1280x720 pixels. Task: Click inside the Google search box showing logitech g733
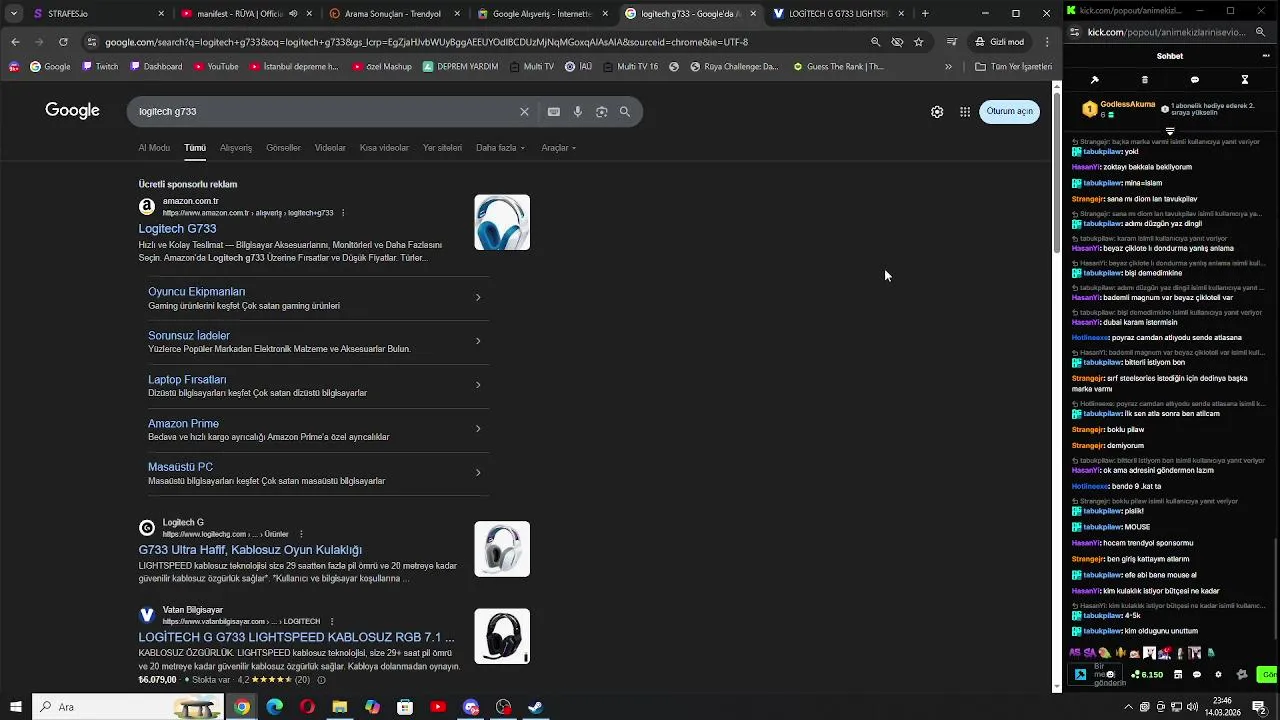tap(320, 112)
